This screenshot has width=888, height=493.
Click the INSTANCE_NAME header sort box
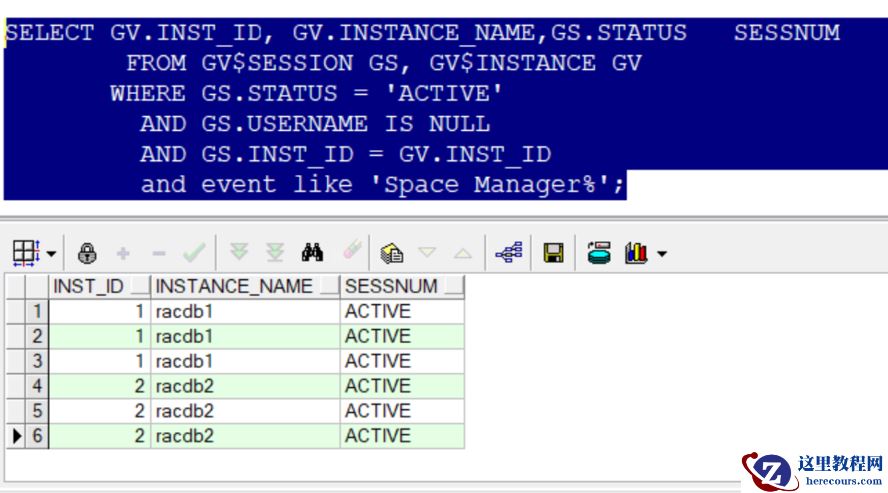click(329, 286)
